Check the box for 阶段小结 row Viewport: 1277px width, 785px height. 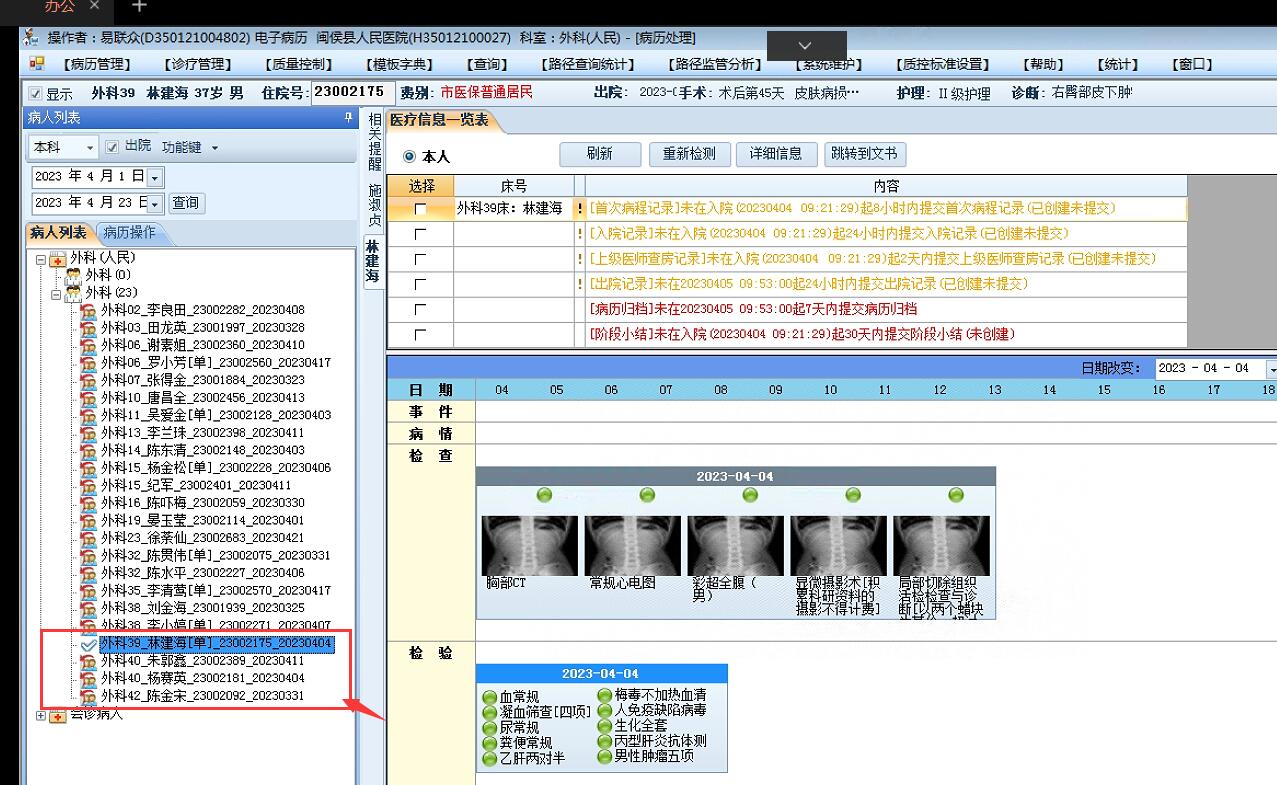coord(420,334)
